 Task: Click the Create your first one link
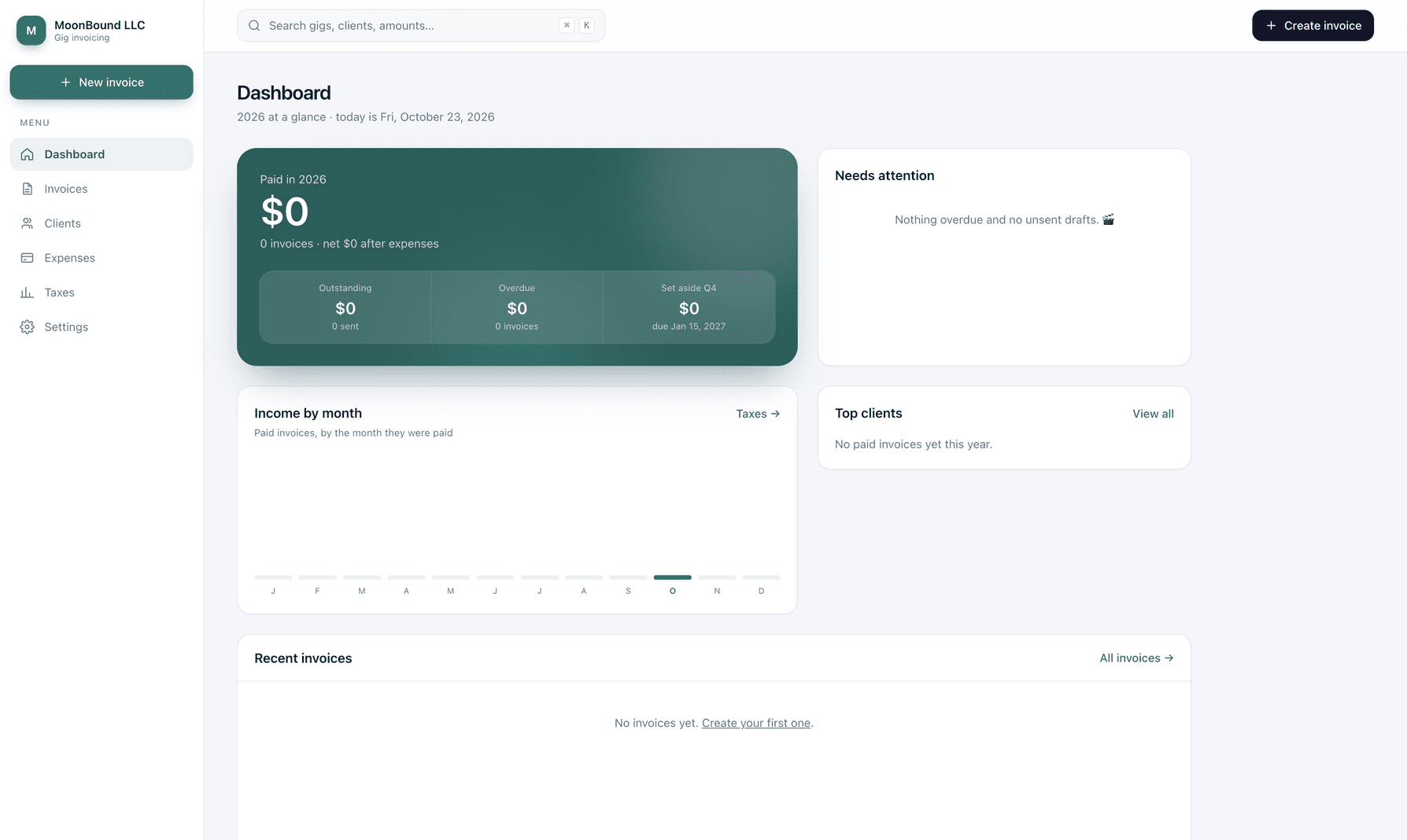pyautogui.click(x=755, y=723)
